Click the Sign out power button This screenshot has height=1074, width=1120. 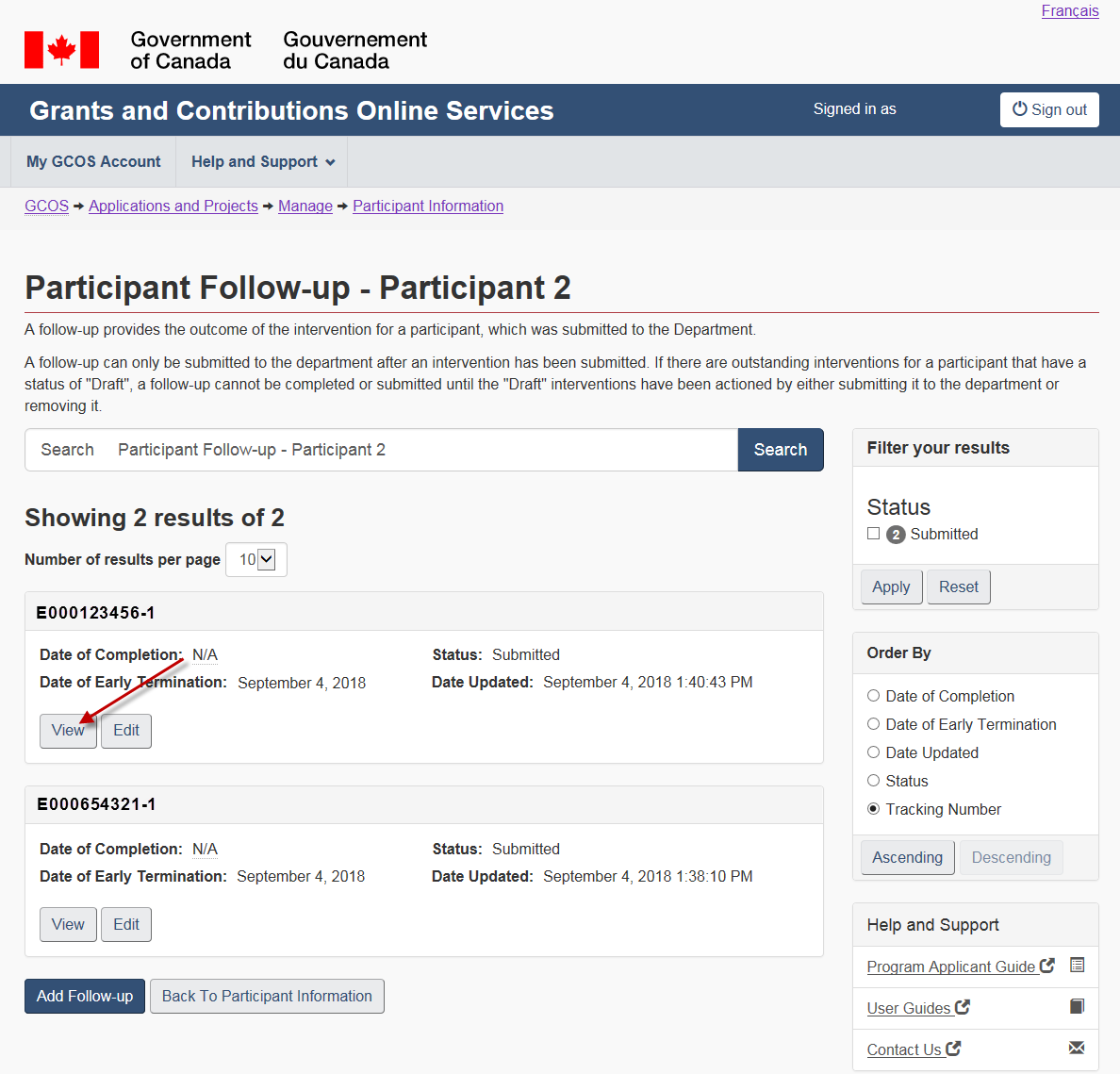pos(1049,109)
